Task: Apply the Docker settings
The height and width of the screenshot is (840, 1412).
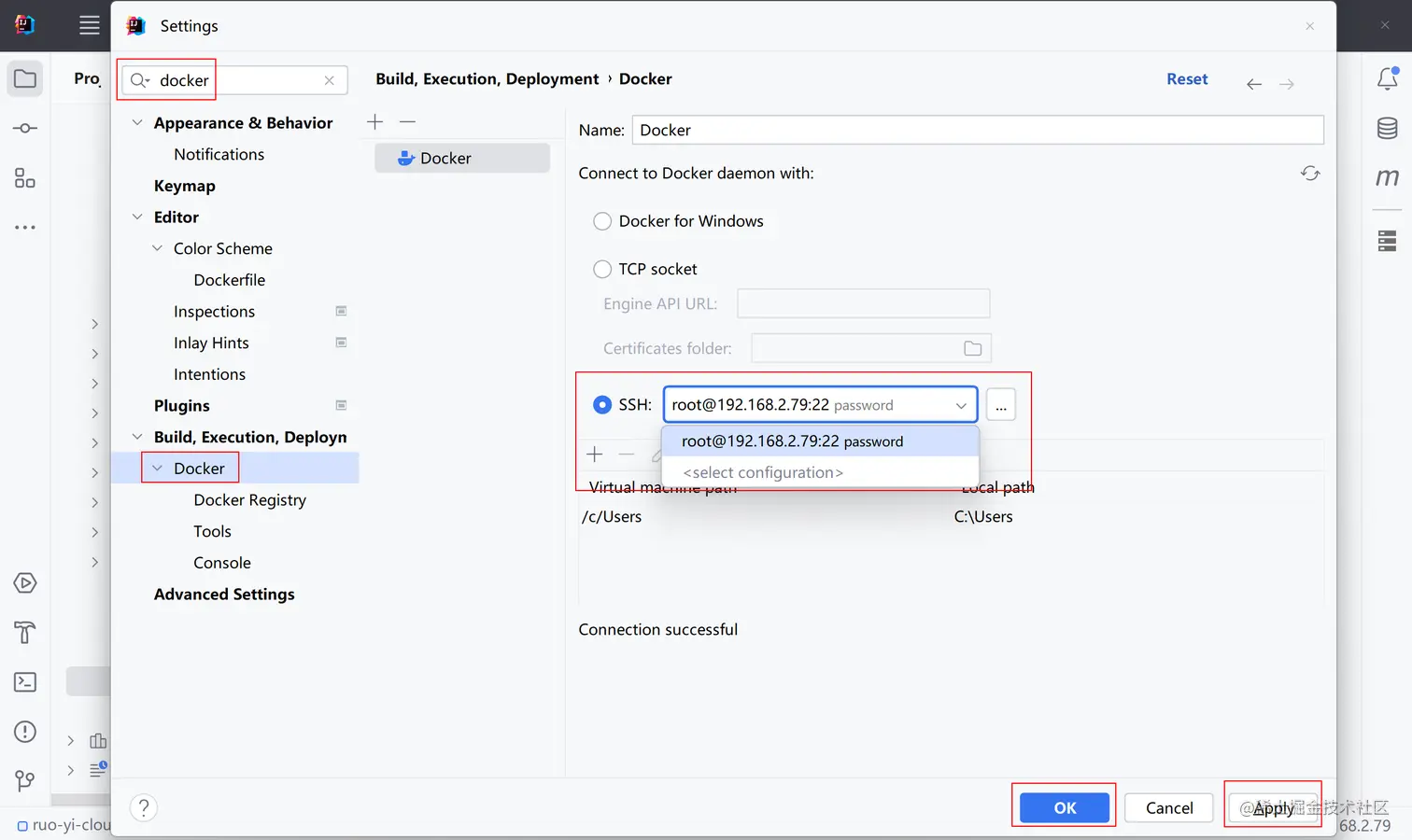Action: click(1273, 807)
